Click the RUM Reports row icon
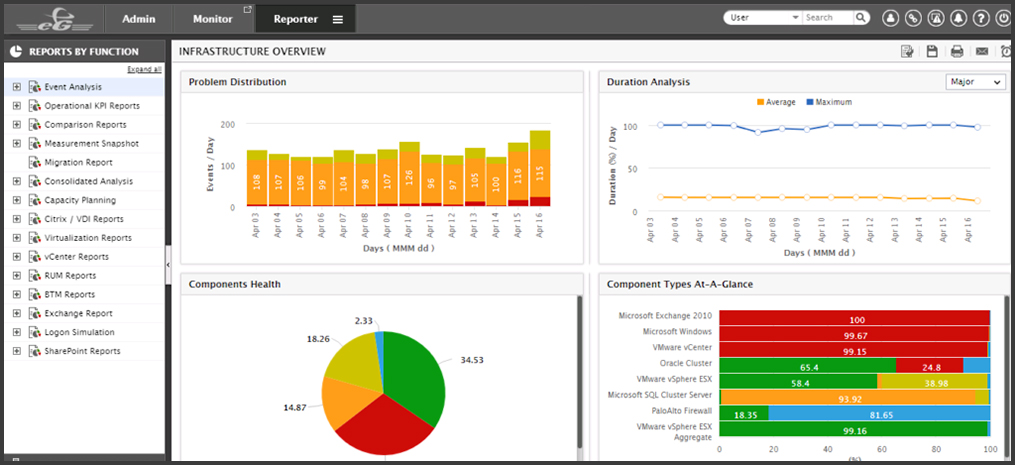The image size is (1015, 465). click(x=35, y=276)
